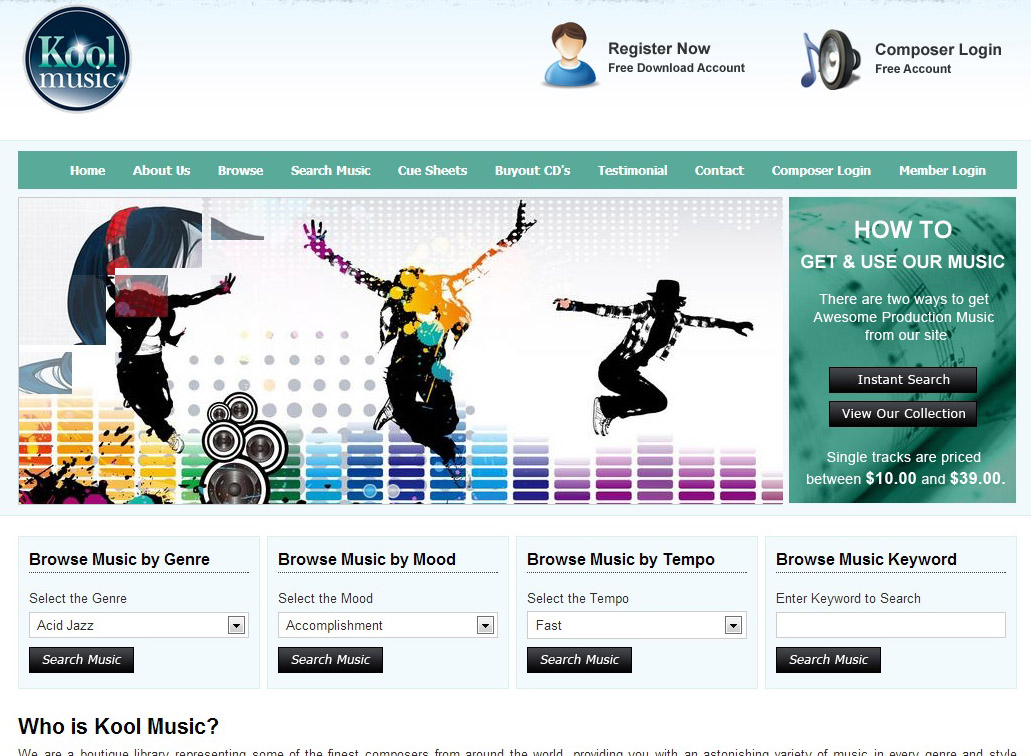Viewport: 1031px width, 756px height.
Task: Select Browse in the navigation bar
Action: click(241, 170)
